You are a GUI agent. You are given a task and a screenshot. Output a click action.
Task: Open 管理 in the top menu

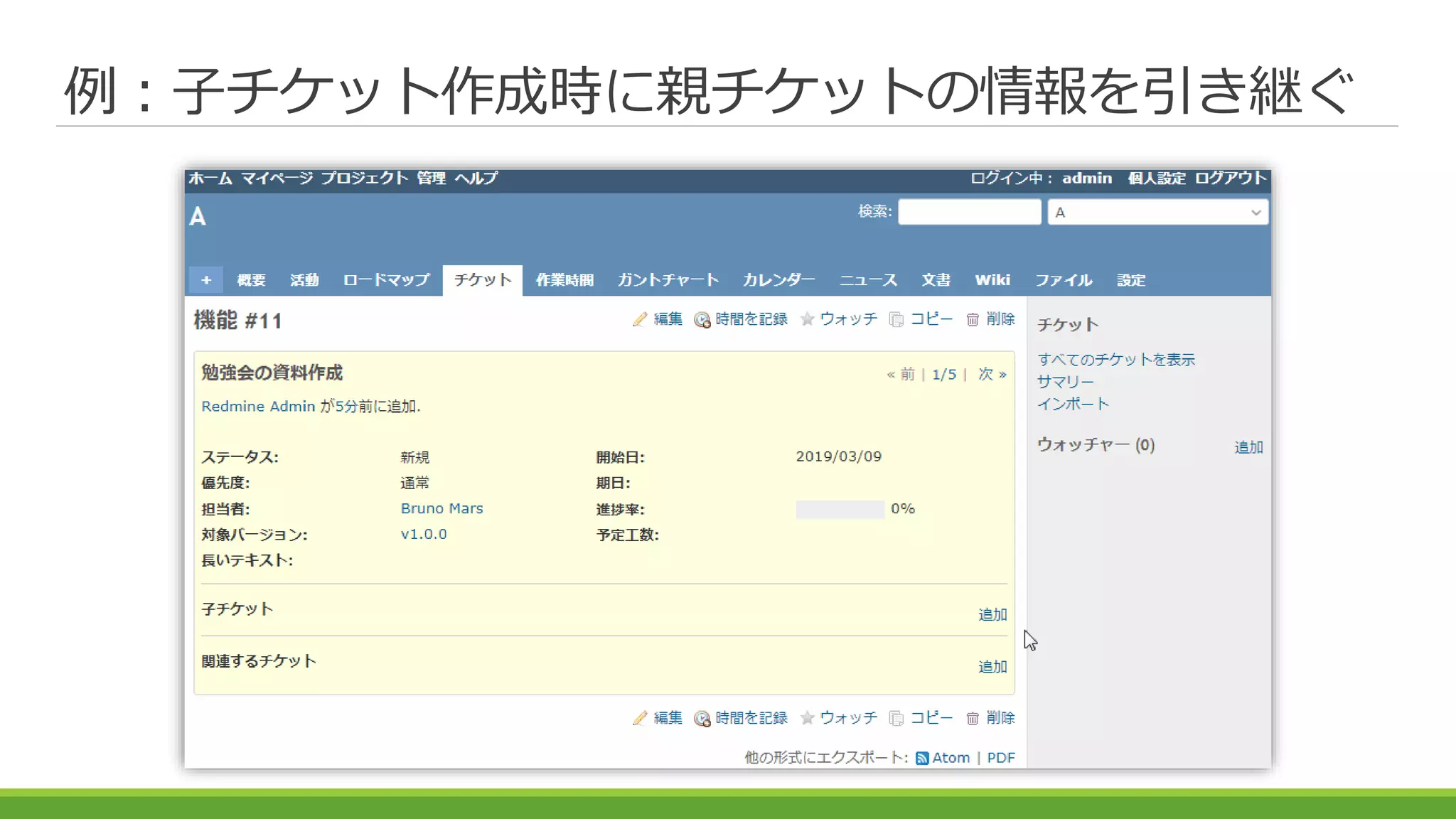tap(432, 178)
